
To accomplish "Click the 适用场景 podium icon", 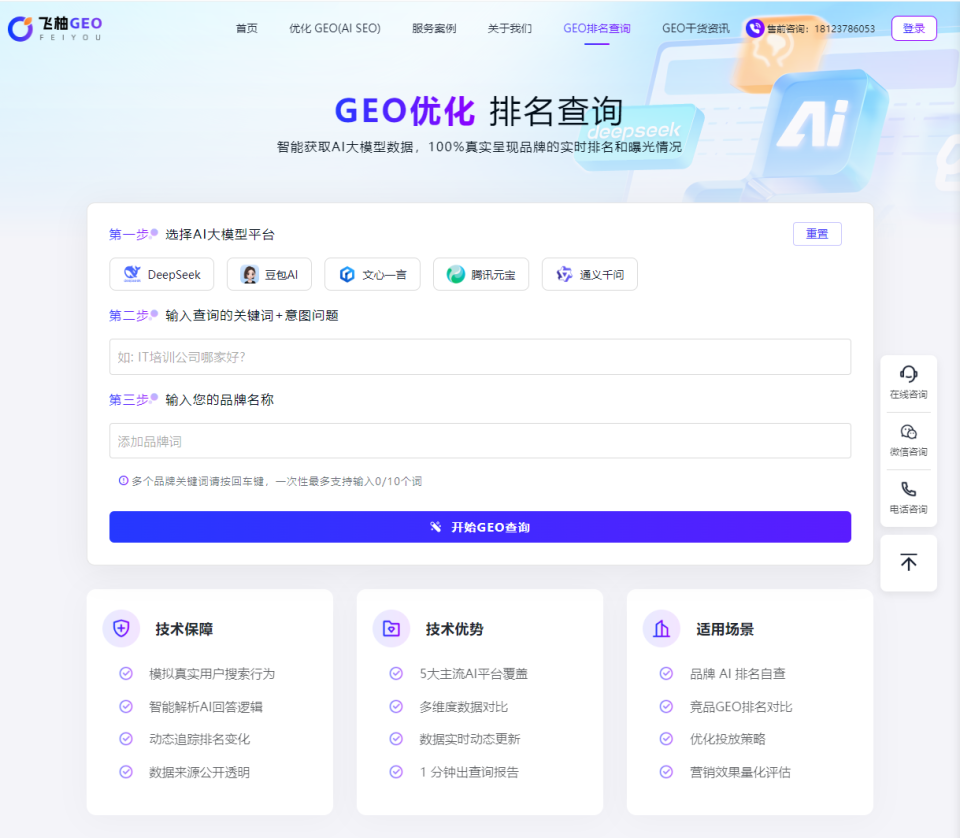I will (x=661, y=628).
